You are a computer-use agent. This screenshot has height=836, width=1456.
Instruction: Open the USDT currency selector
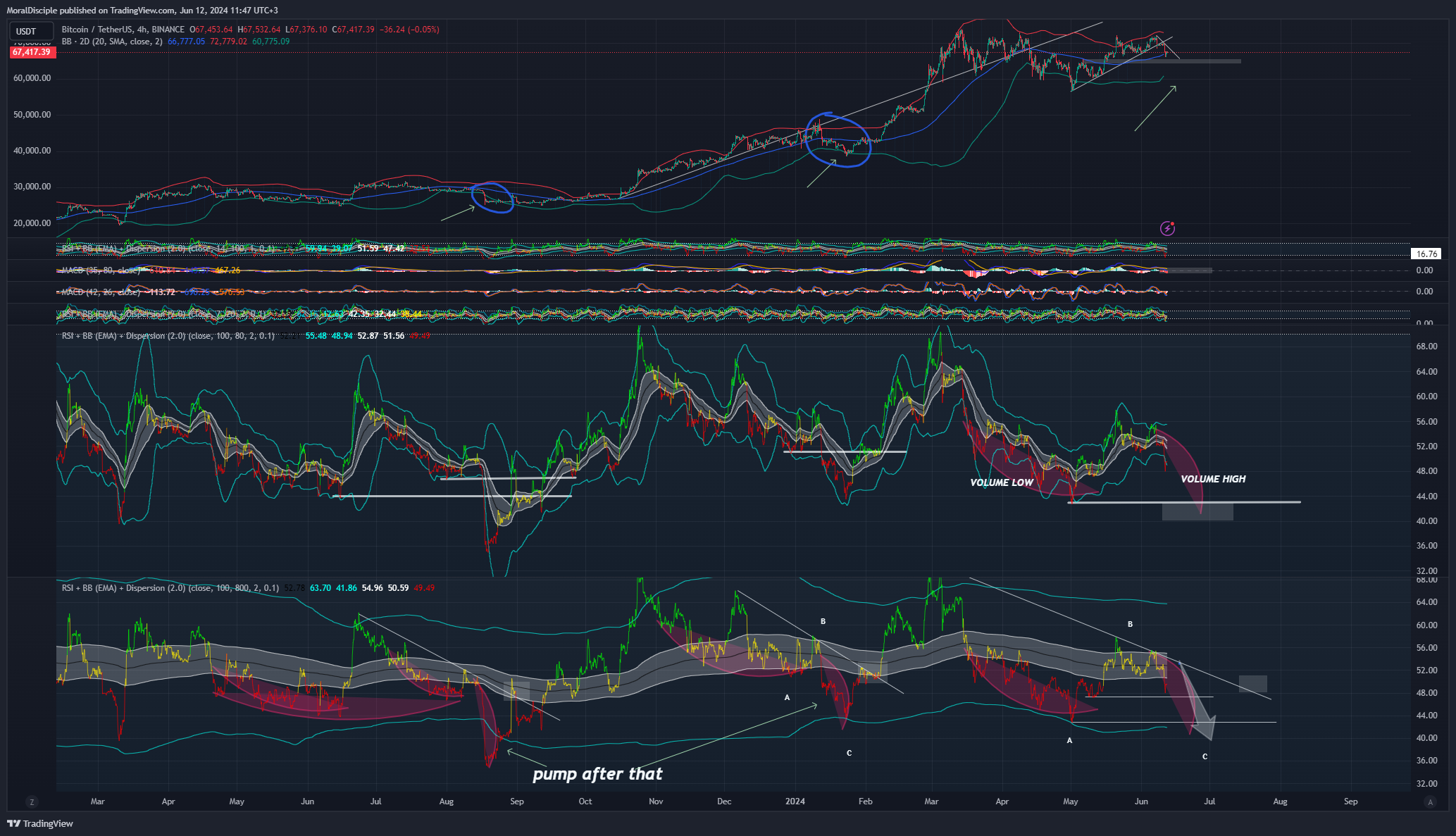(31, 31)
